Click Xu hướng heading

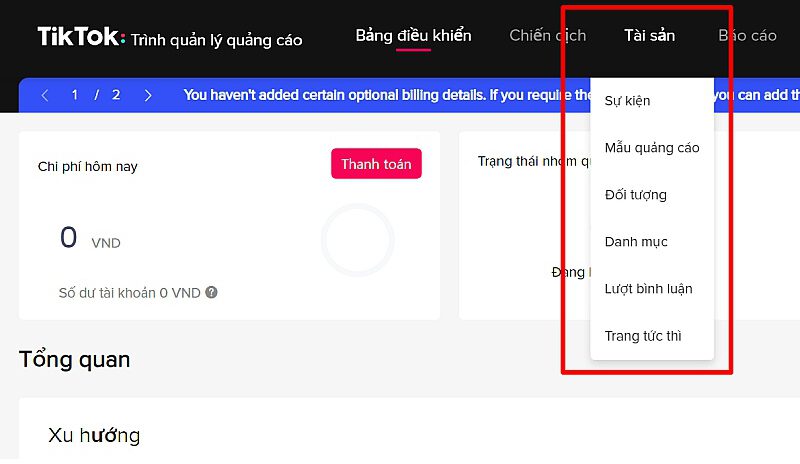[x=94, y=435]
